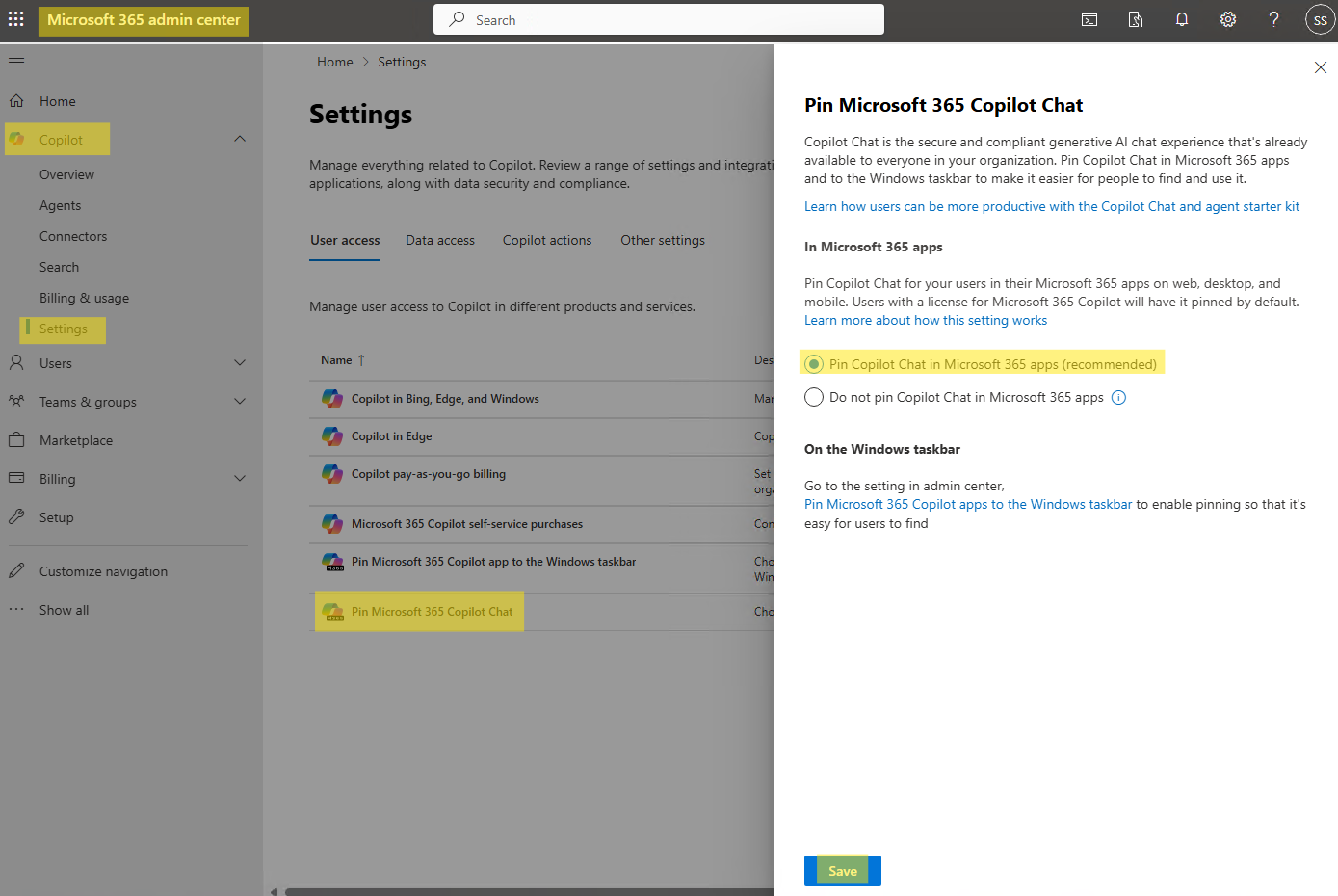1338x896 pixels.
Task: Click the notifications bell icon
Action: coord(1182,19)
